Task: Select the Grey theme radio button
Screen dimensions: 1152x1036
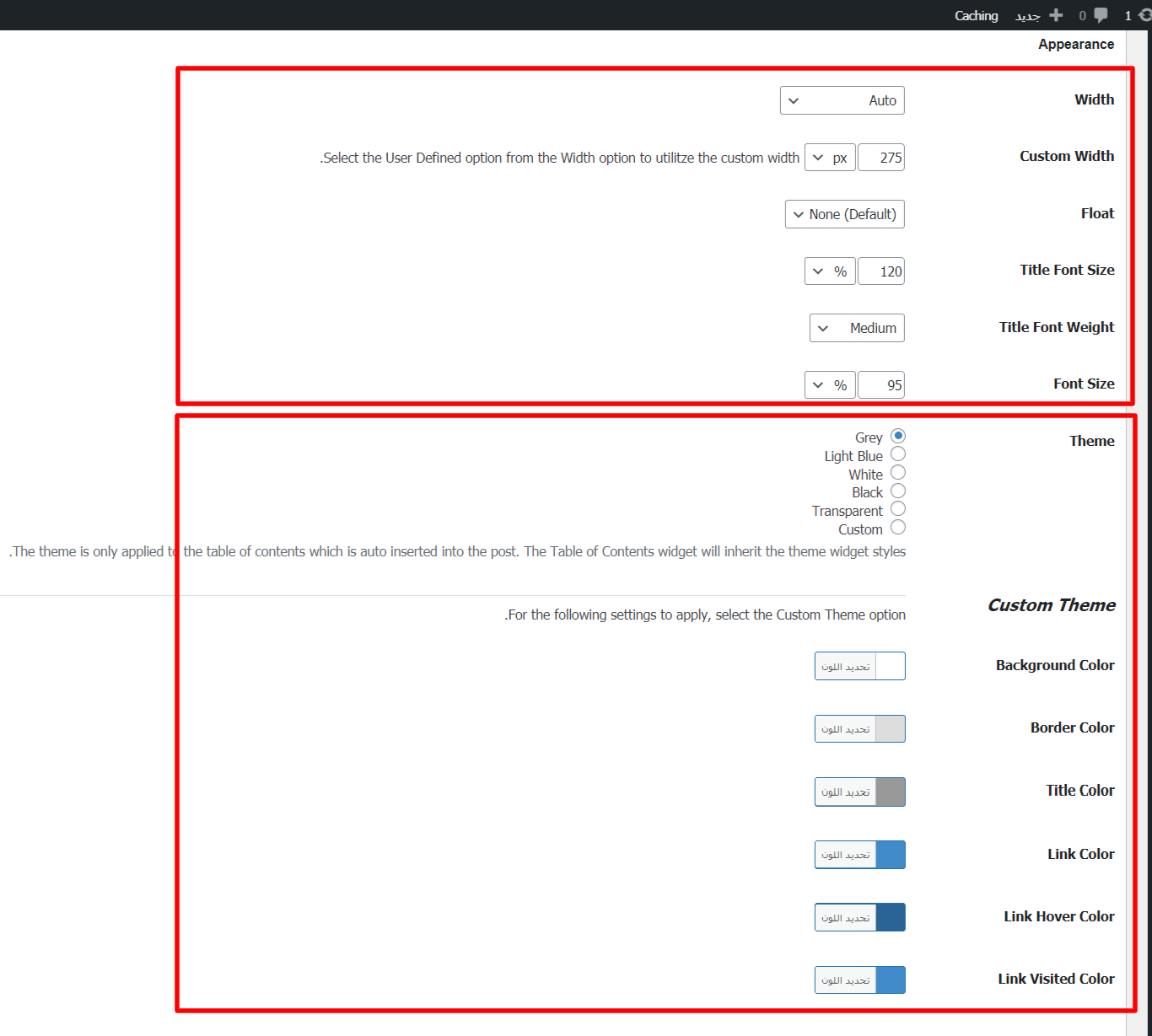Action: [898, 436]
